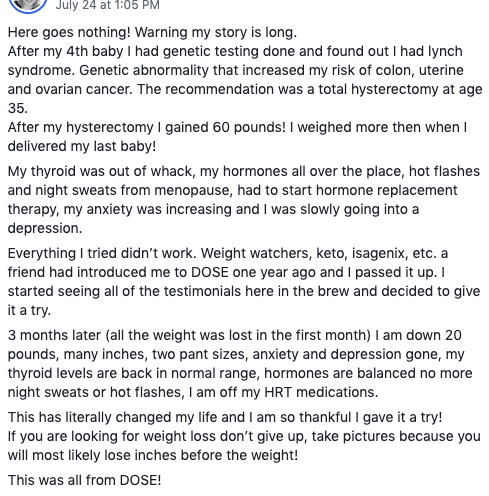Click the words 'lynch syndrome' in the post
The height and width of the screenshot is (496, 489).
point(235,61)
